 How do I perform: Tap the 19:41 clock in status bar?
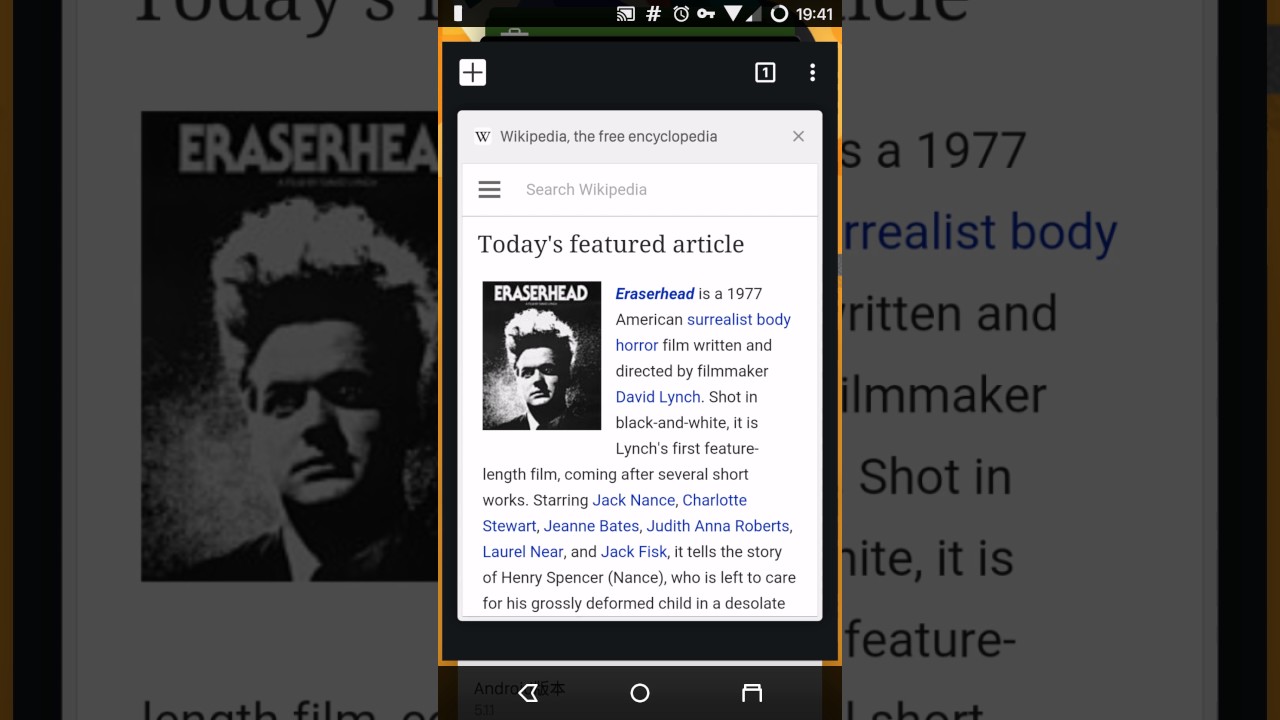(x=815, y=14)
